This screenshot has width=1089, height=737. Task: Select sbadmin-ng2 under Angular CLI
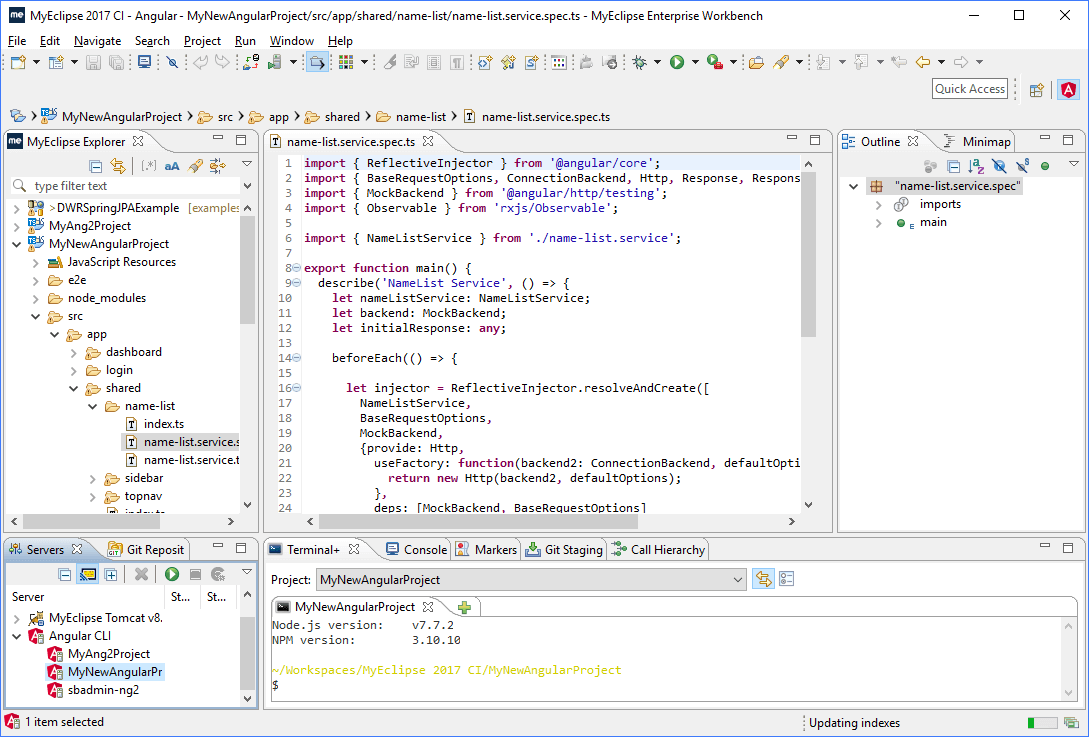[x=103, y=690]
